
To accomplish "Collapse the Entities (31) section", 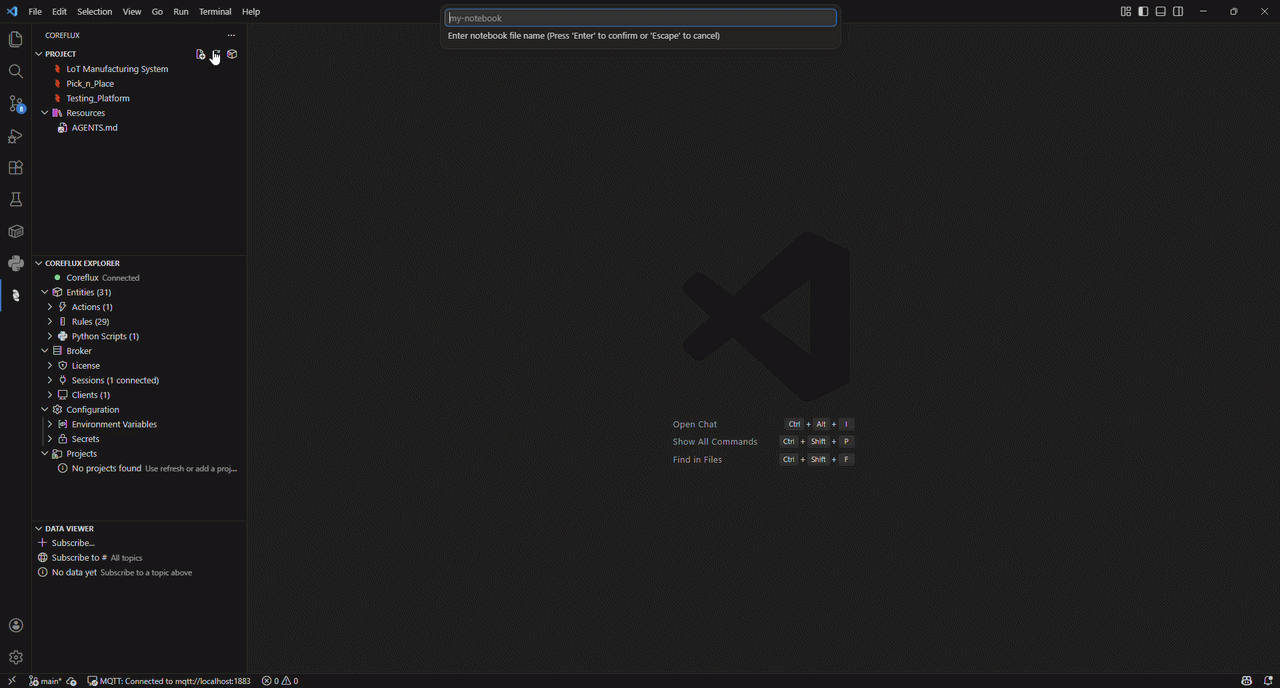I will point(44,291).
